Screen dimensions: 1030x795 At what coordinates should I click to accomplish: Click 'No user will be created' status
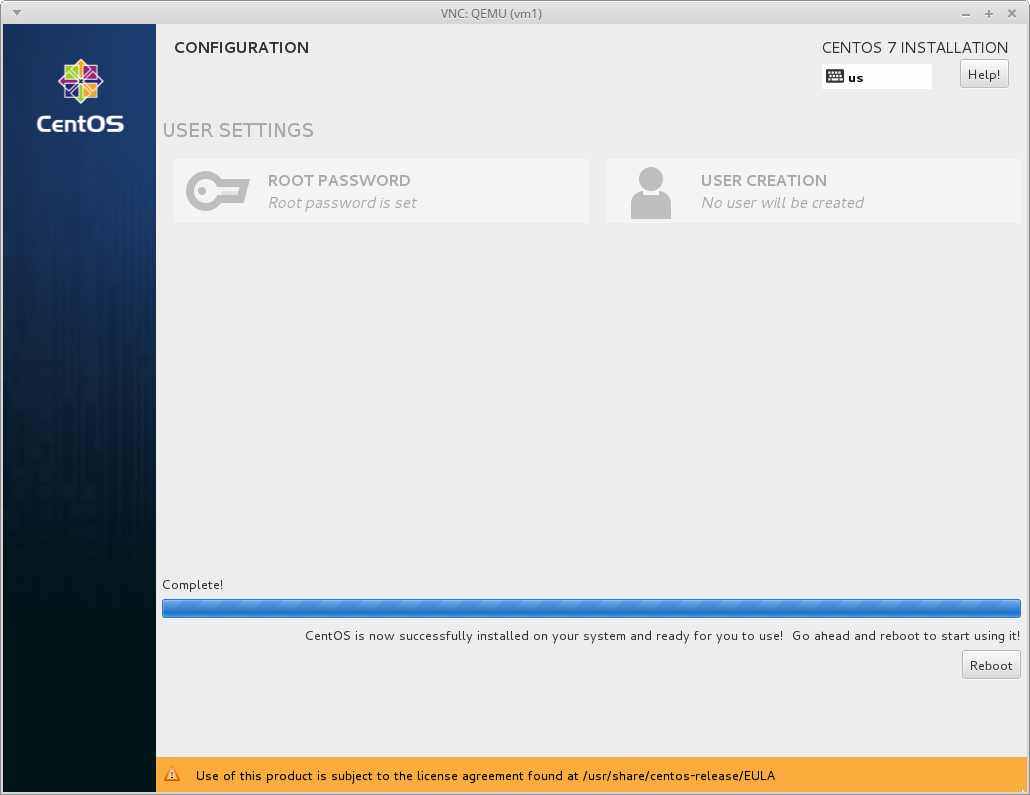click(782, 203)
